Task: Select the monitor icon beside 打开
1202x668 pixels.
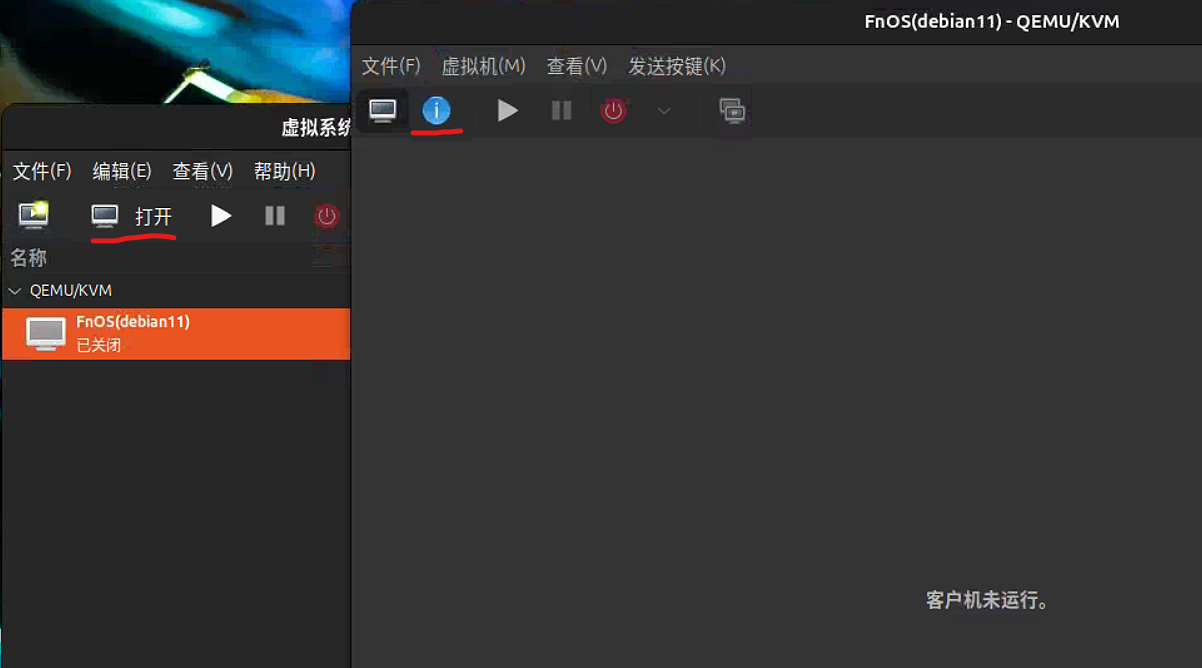Action: (x=106, y=215)
